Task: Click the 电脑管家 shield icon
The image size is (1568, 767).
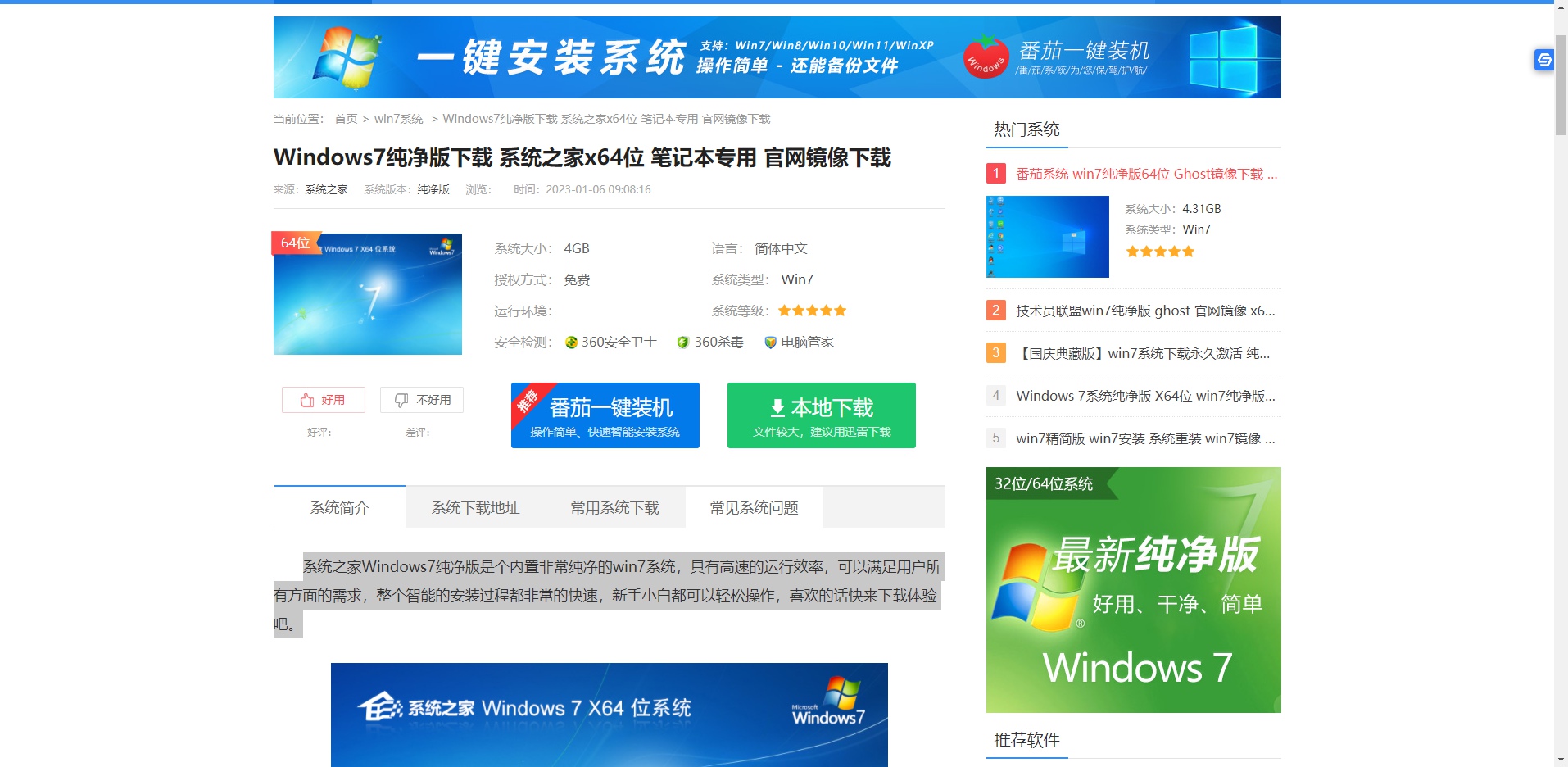Action: (770, 343)
